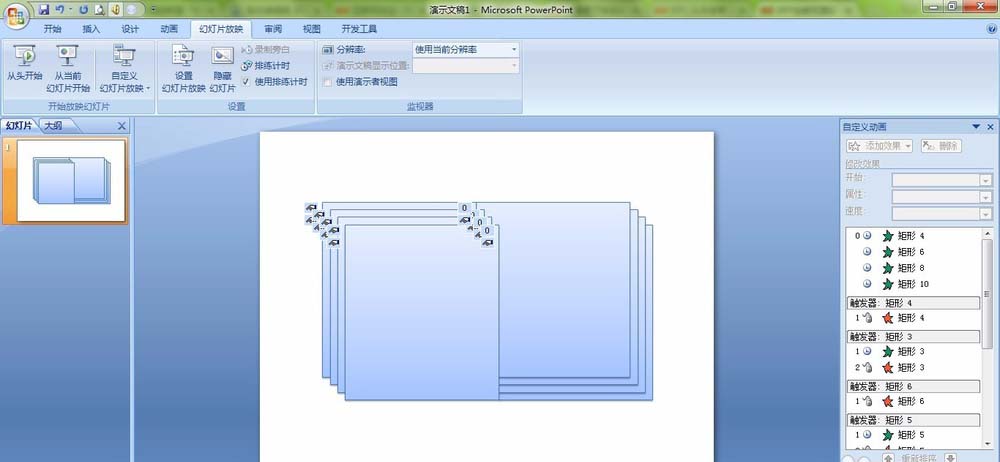Switch to the 开始 ribbon tab
The height and width of the screenshot is (462, 1000).
[x=52, y=29]
